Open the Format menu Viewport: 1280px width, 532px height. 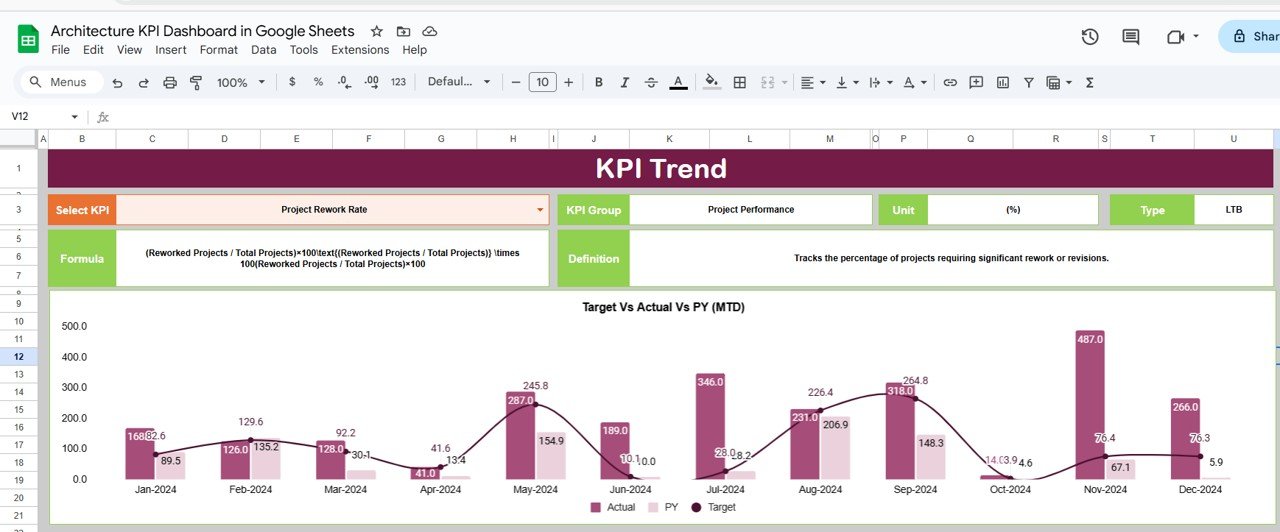tap(219, 50)
